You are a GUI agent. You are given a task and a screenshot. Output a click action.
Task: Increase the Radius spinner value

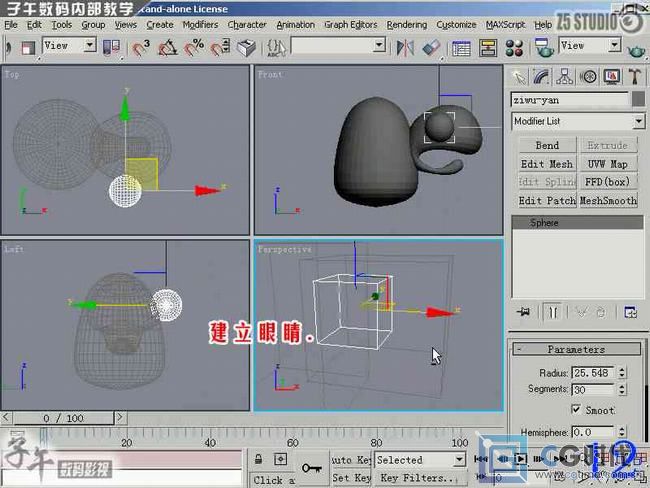(x=622, y=369)
